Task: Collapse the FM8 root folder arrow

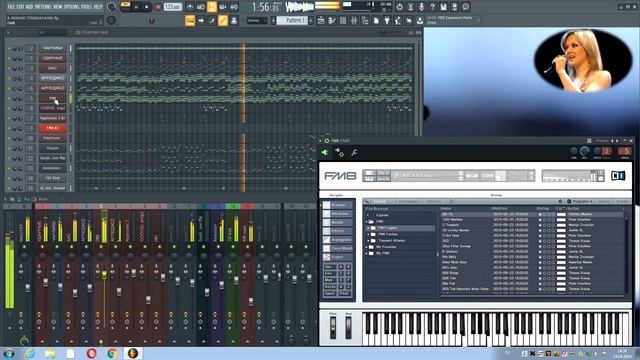Action: [x=367, y=222]
